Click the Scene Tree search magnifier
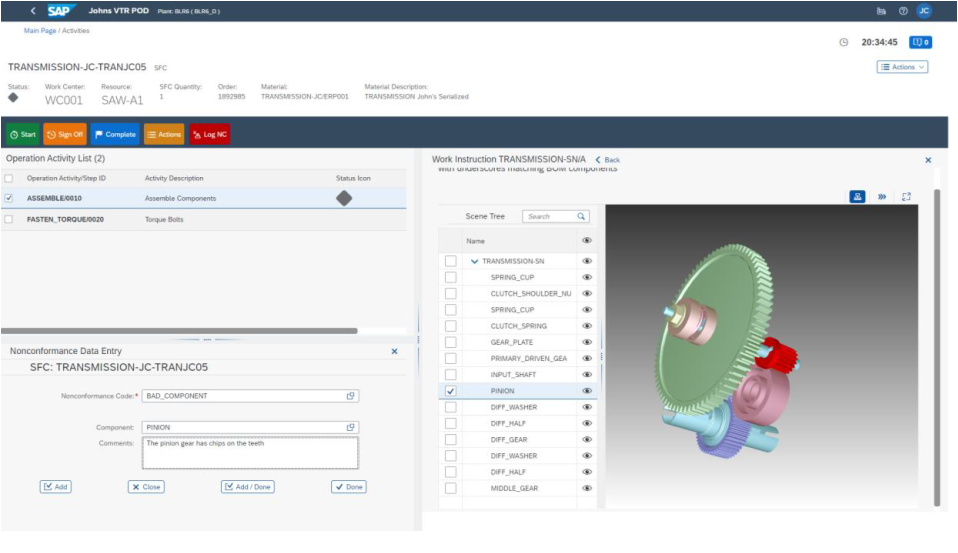This screenshot has height=553, width=958. tap(581, 216)
